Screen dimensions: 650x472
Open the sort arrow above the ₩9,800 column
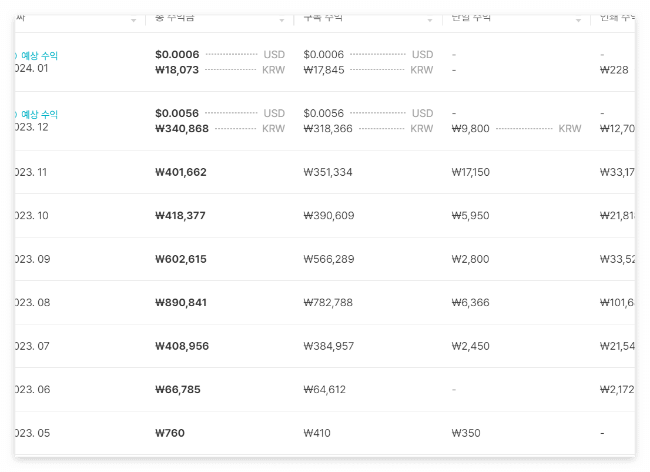[578, 20]
